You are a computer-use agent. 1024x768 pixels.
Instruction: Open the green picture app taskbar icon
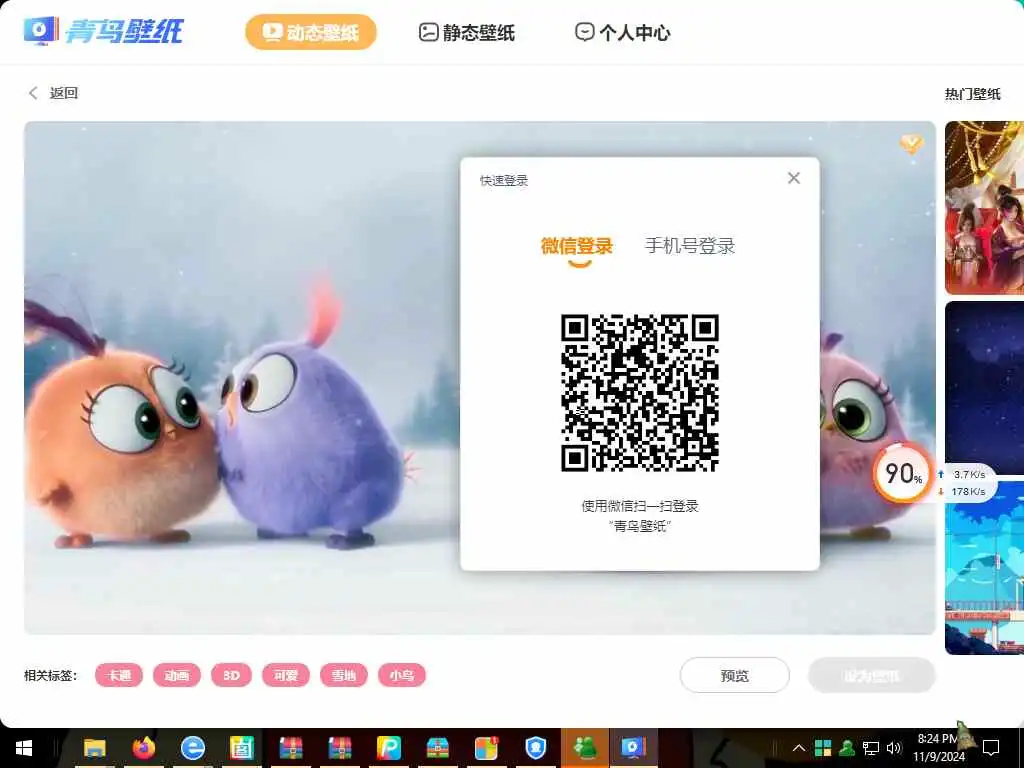point(242,748)
